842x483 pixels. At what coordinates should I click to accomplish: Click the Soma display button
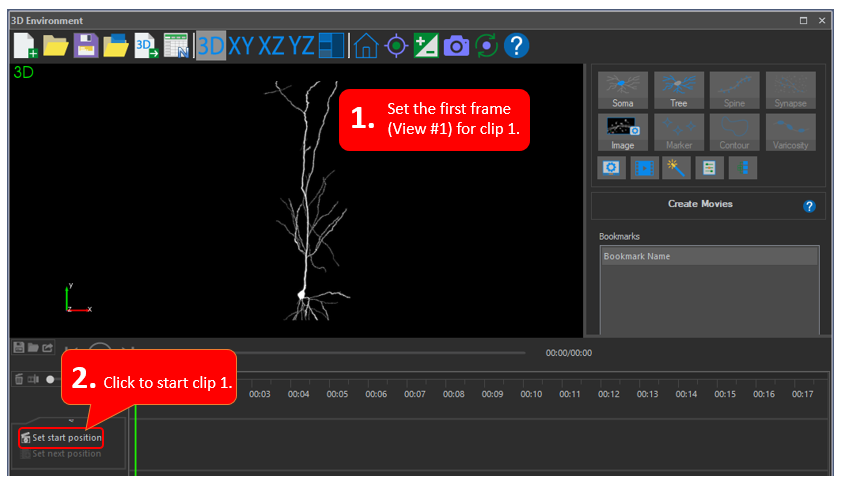tap(622, 91)
